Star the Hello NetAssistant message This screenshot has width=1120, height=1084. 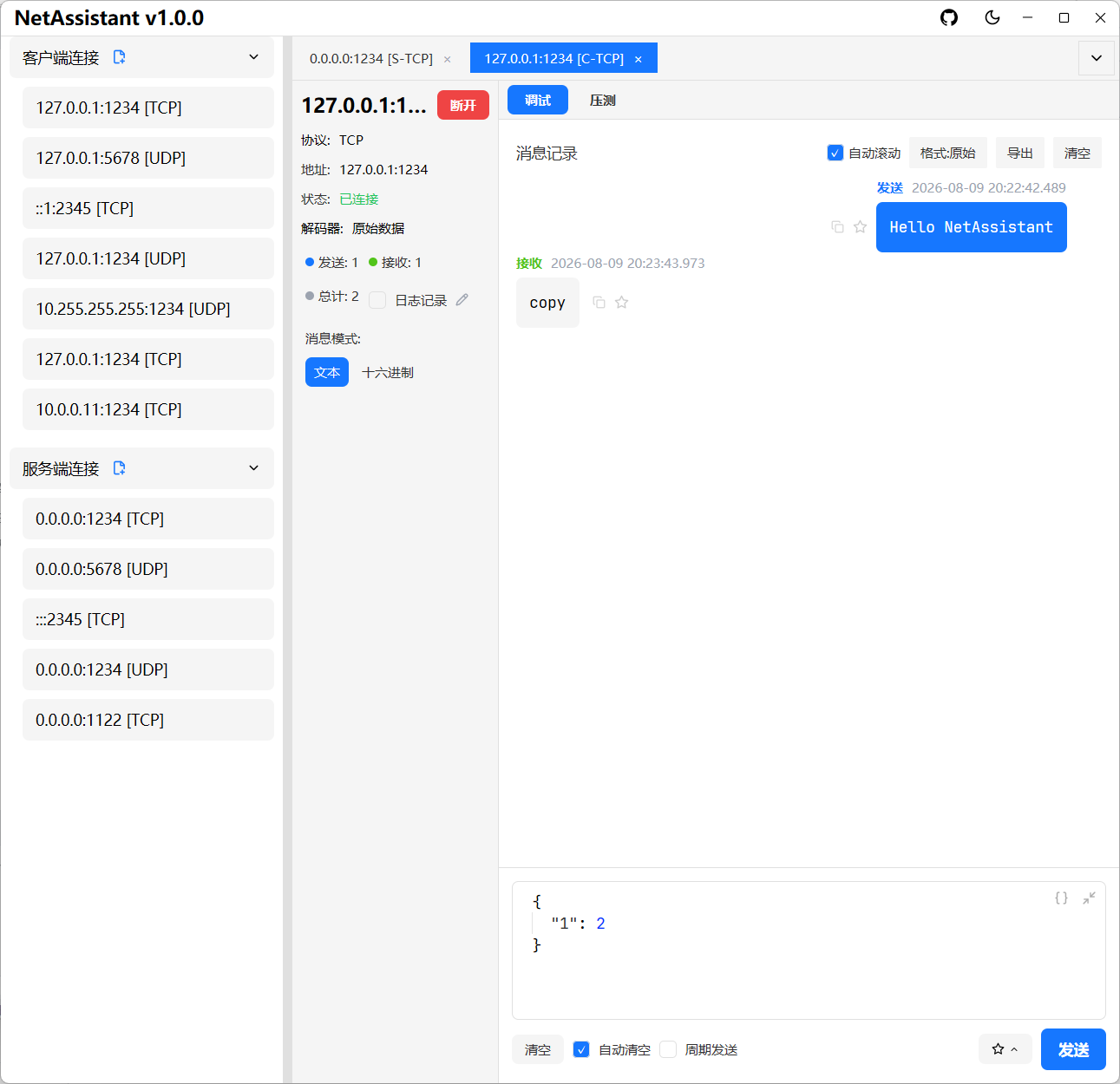(x=860, y=227)
